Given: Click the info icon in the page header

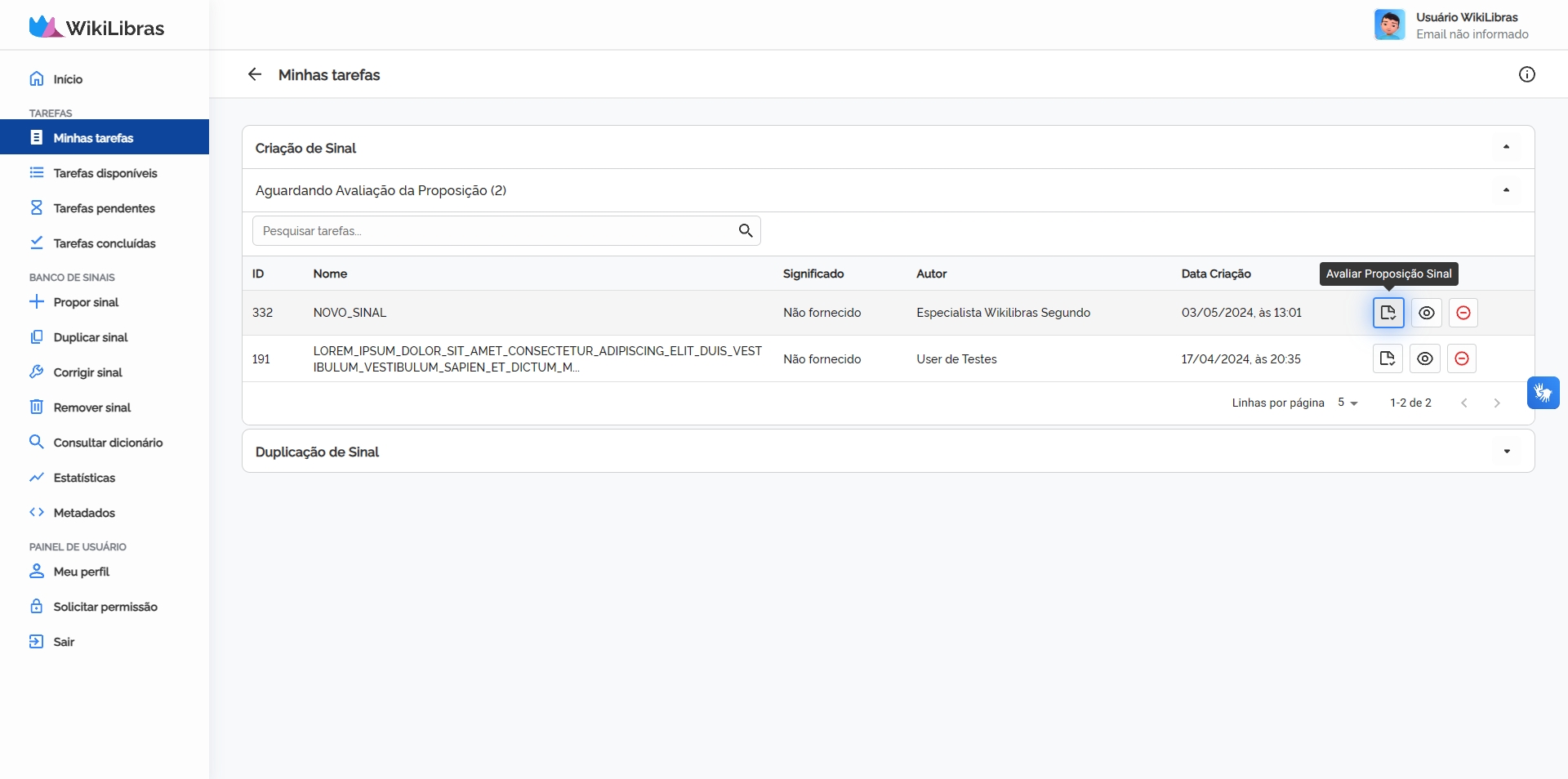Looking at the screenshot, I should (x=1526, y=74).
